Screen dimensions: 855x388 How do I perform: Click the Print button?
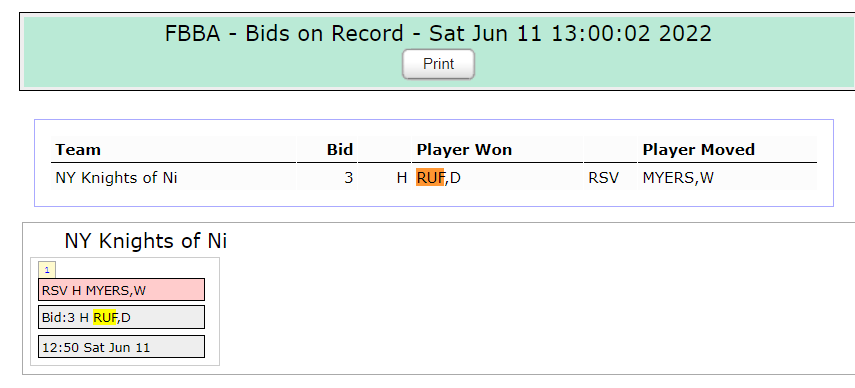pyautogui.click(x=438, y=64)
